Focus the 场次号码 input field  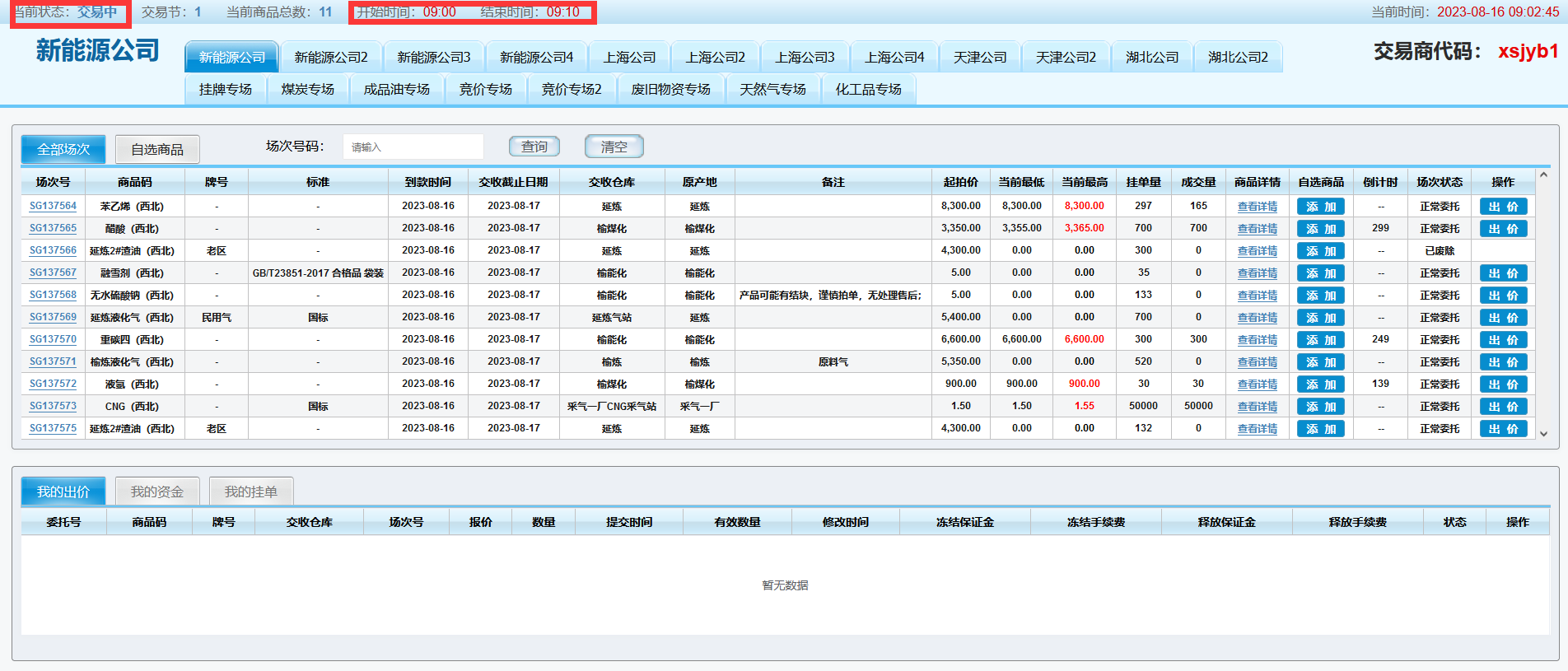pos(413,147)
